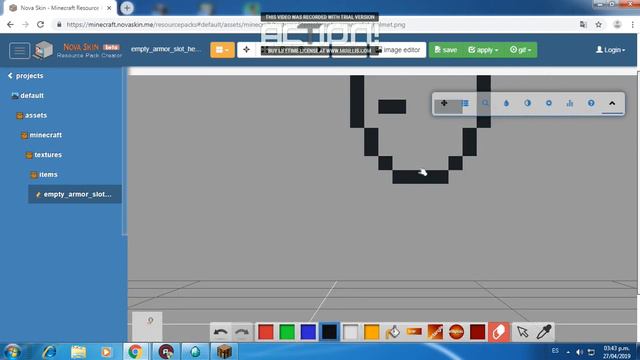Click the undo arrow in bottom toolbar
640x360 pixels.
(x=220, y=332)
